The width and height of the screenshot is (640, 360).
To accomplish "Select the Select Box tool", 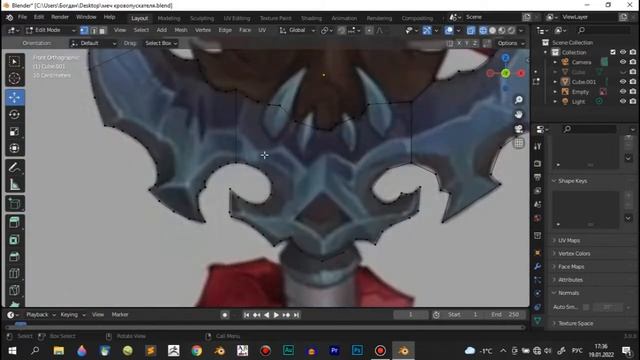I will [x=14, y=62].
